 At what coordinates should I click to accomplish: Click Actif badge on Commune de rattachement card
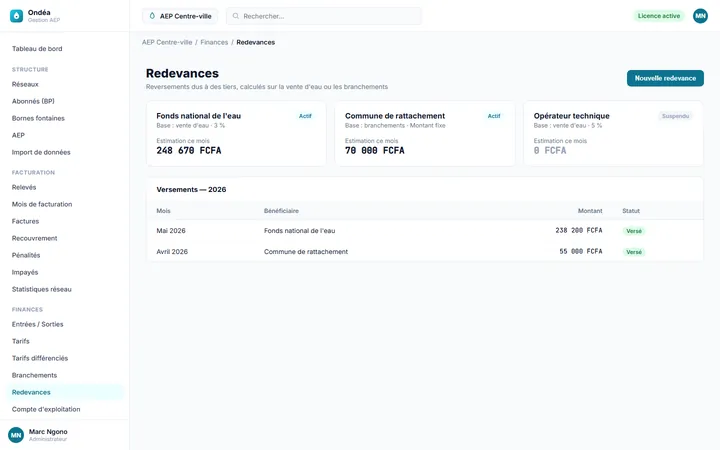click(x=494, y=116)
